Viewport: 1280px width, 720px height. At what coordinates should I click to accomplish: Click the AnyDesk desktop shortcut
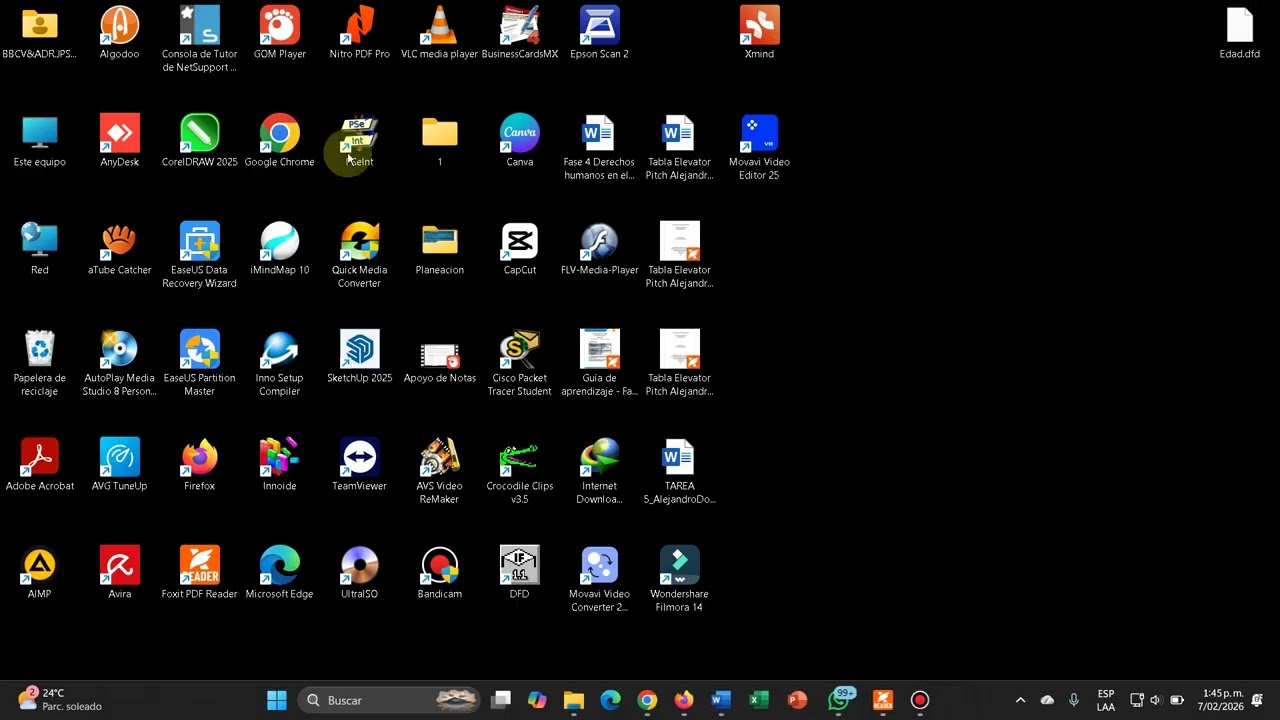pyautogui.click(x=119, y=133)
